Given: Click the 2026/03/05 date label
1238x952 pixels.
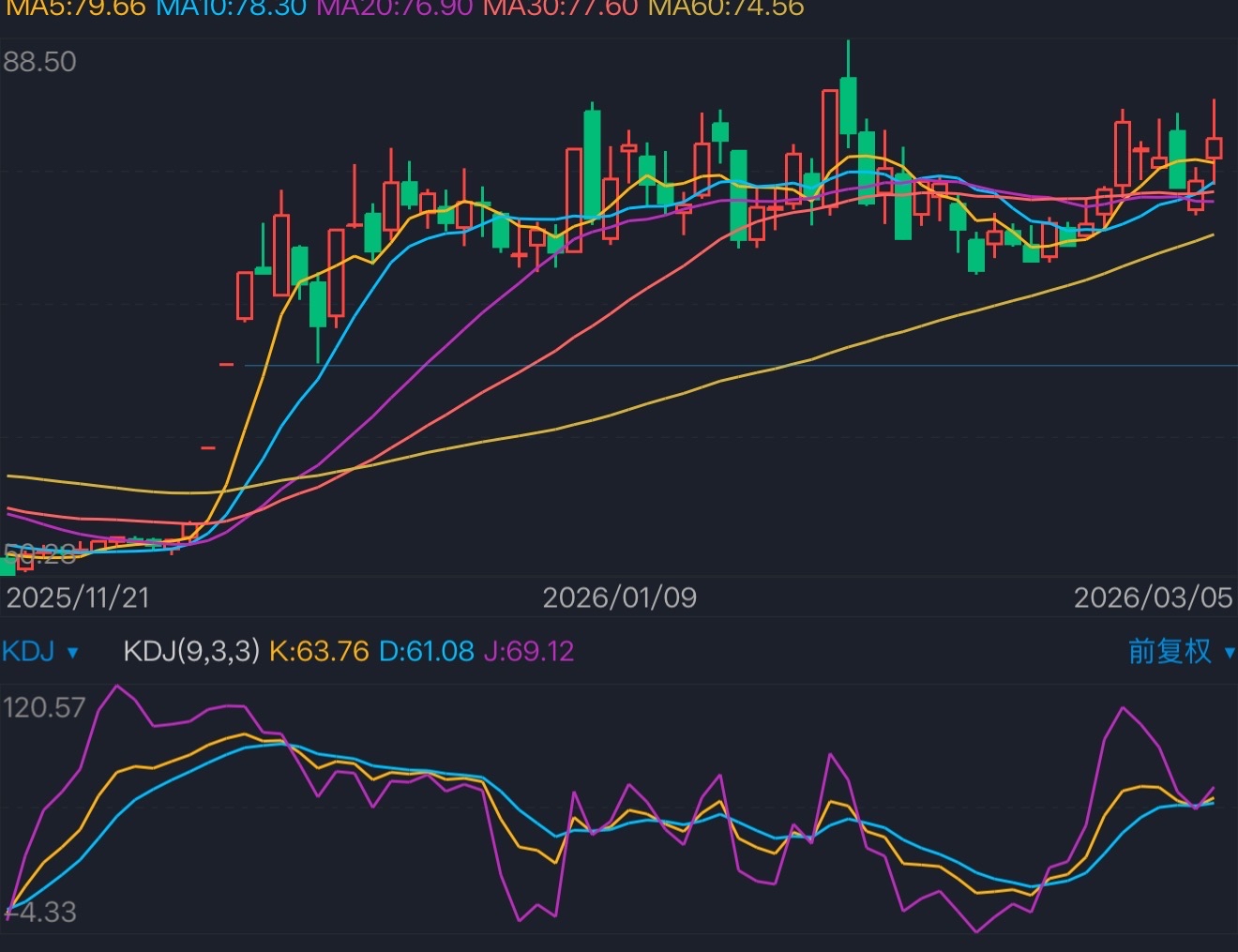Looking at the screenshot, I should pyautogui.click(x=1154, y=597).
